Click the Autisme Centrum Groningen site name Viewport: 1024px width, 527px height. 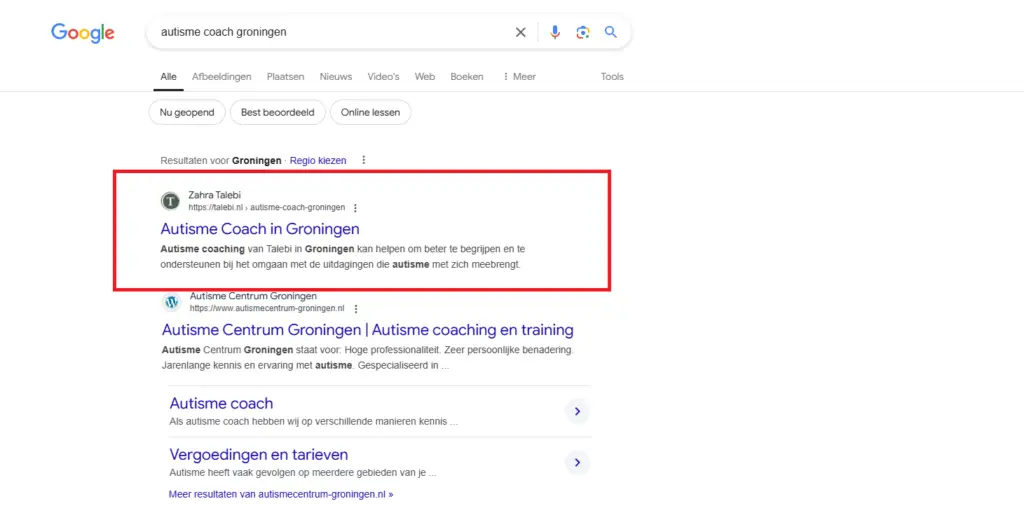[253, 296]
